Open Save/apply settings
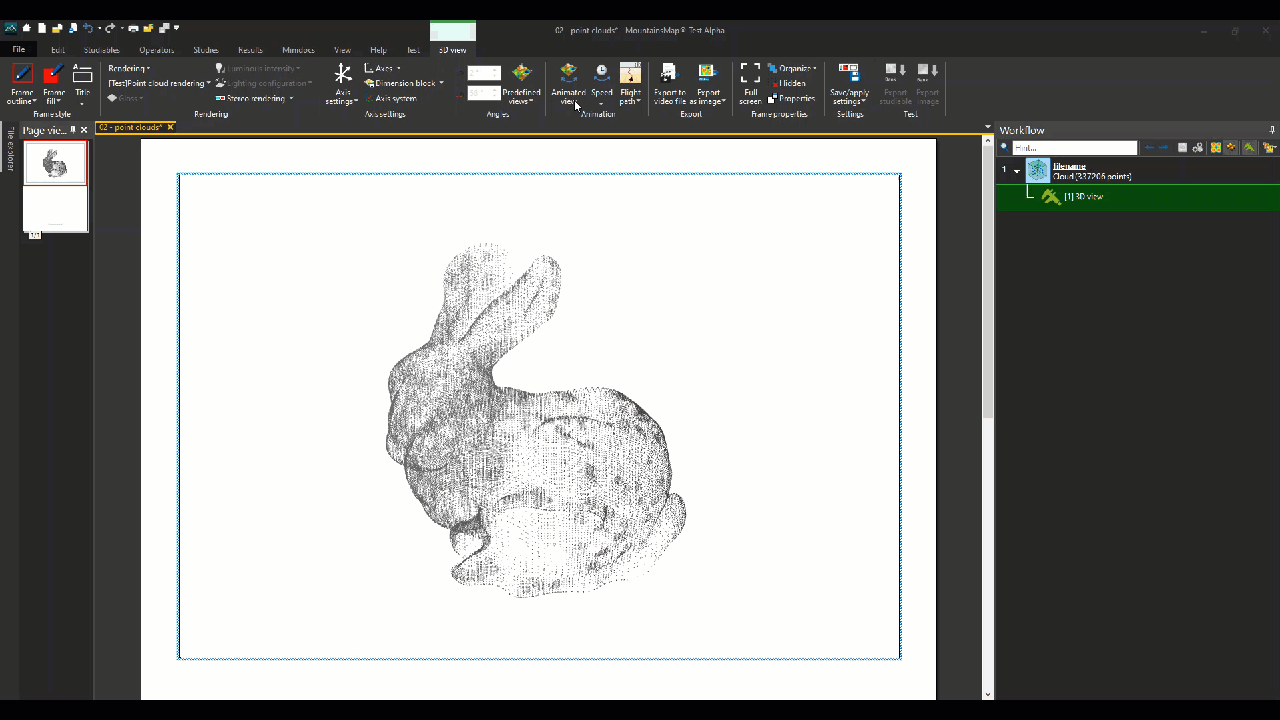This screenshot has height=720, width=1280. [849, 85]
